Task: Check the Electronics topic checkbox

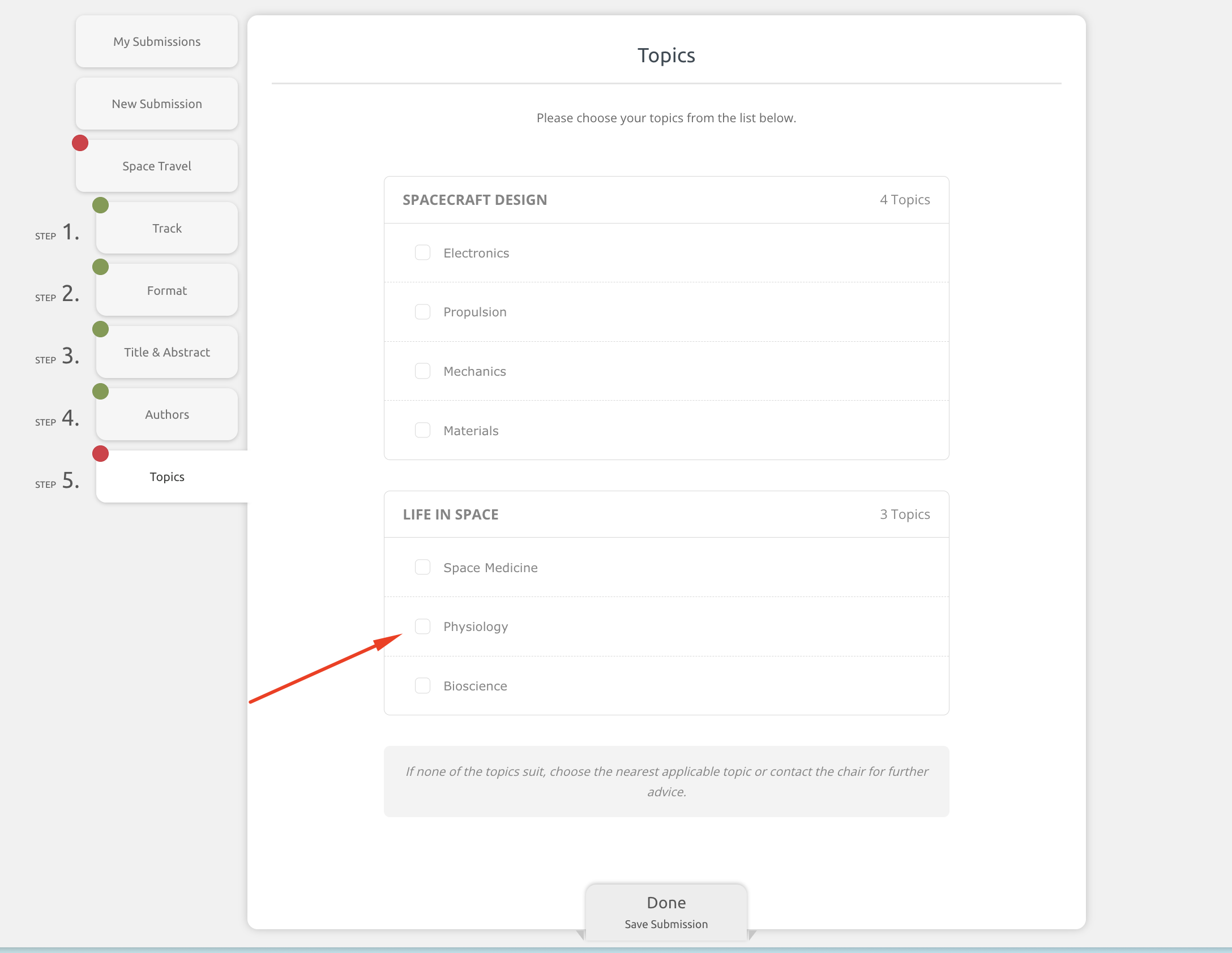Action: coord(422,252)
